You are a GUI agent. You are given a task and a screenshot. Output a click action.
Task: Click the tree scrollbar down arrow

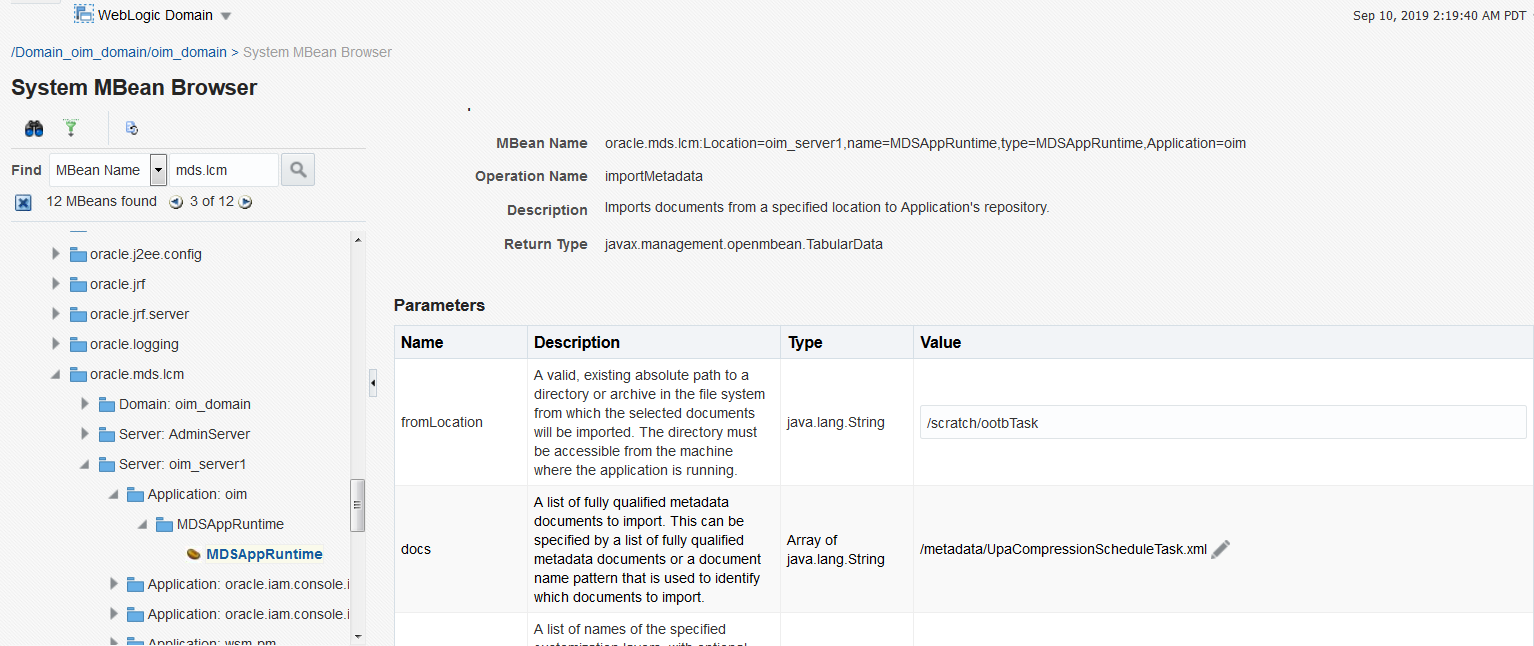click(x=358, y=635)
